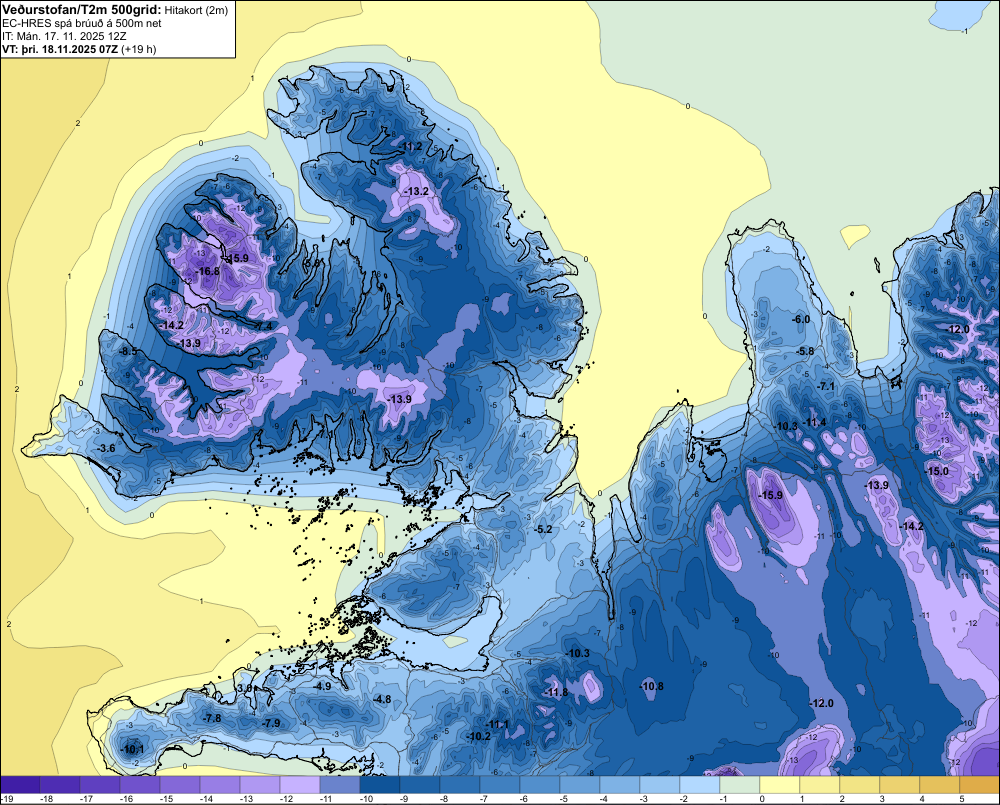Click the legend swatch above the -1 label
1000x805 pixels.
[x=740, y=785]
